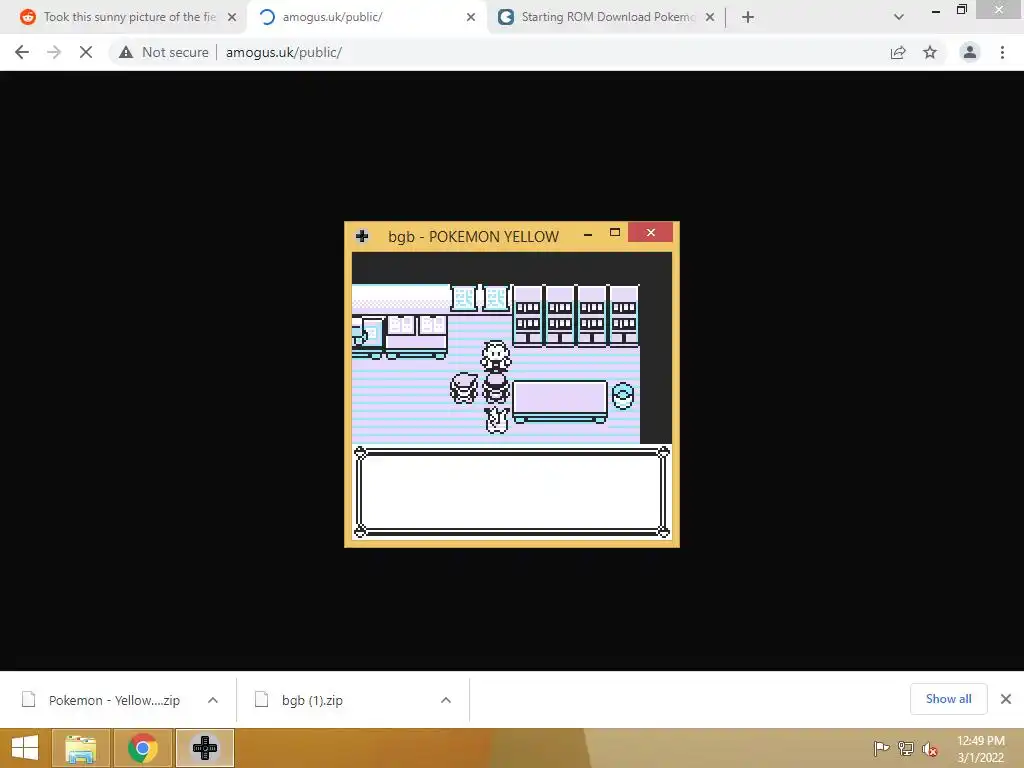Click the bgb window gamepad icon
1024x768 pixels.
(x=362, y=236)
